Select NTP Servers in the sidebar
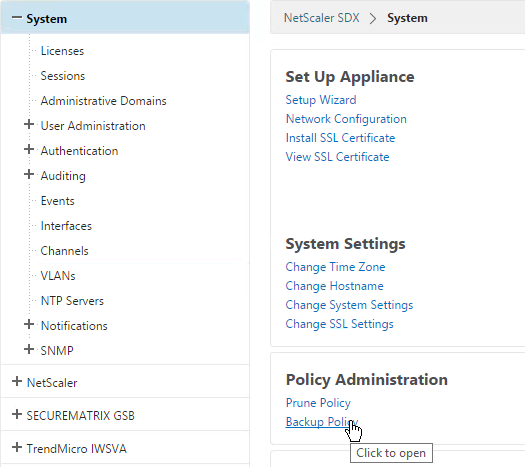This screenshot has width=525, height=467. pos(72,301)
